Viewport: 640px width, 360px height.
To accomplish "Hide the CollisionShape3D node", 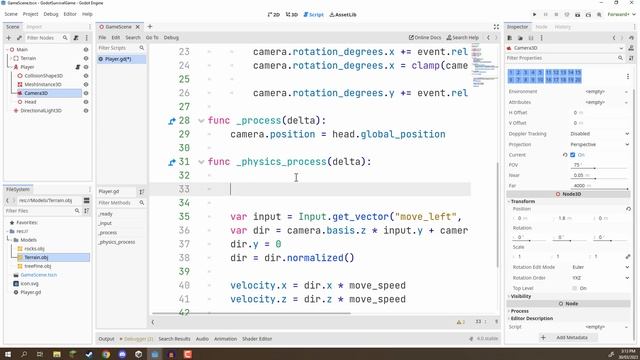I will click(x=86, y=76).
